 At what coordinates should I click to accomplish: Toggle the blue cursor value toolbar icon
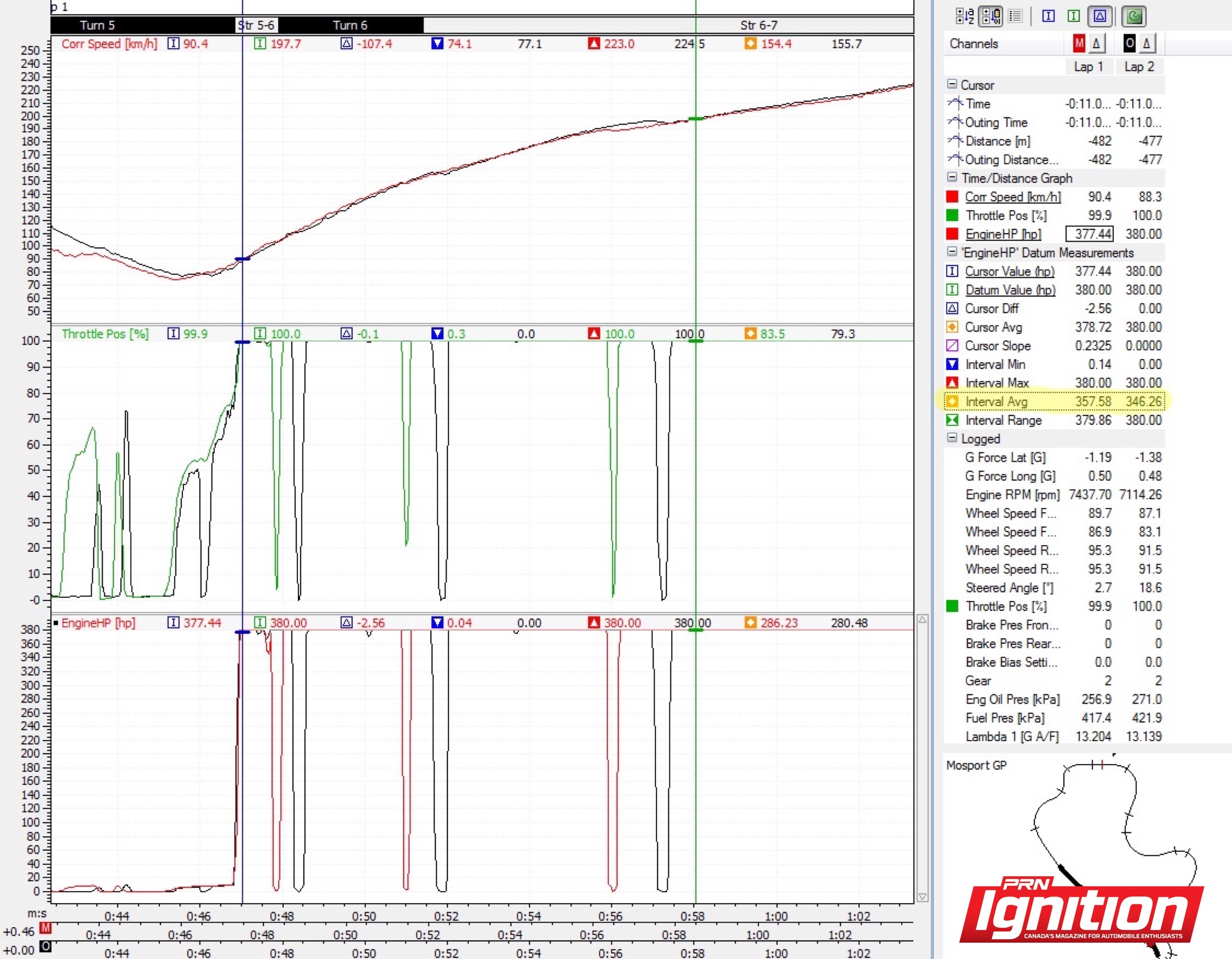point(1049,16)
